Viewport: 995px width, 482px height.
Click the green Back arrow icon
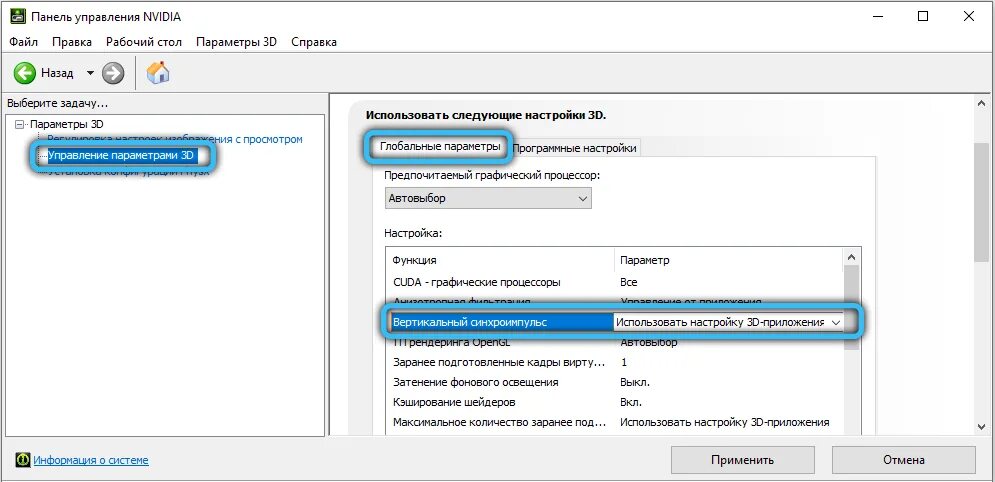25,73
